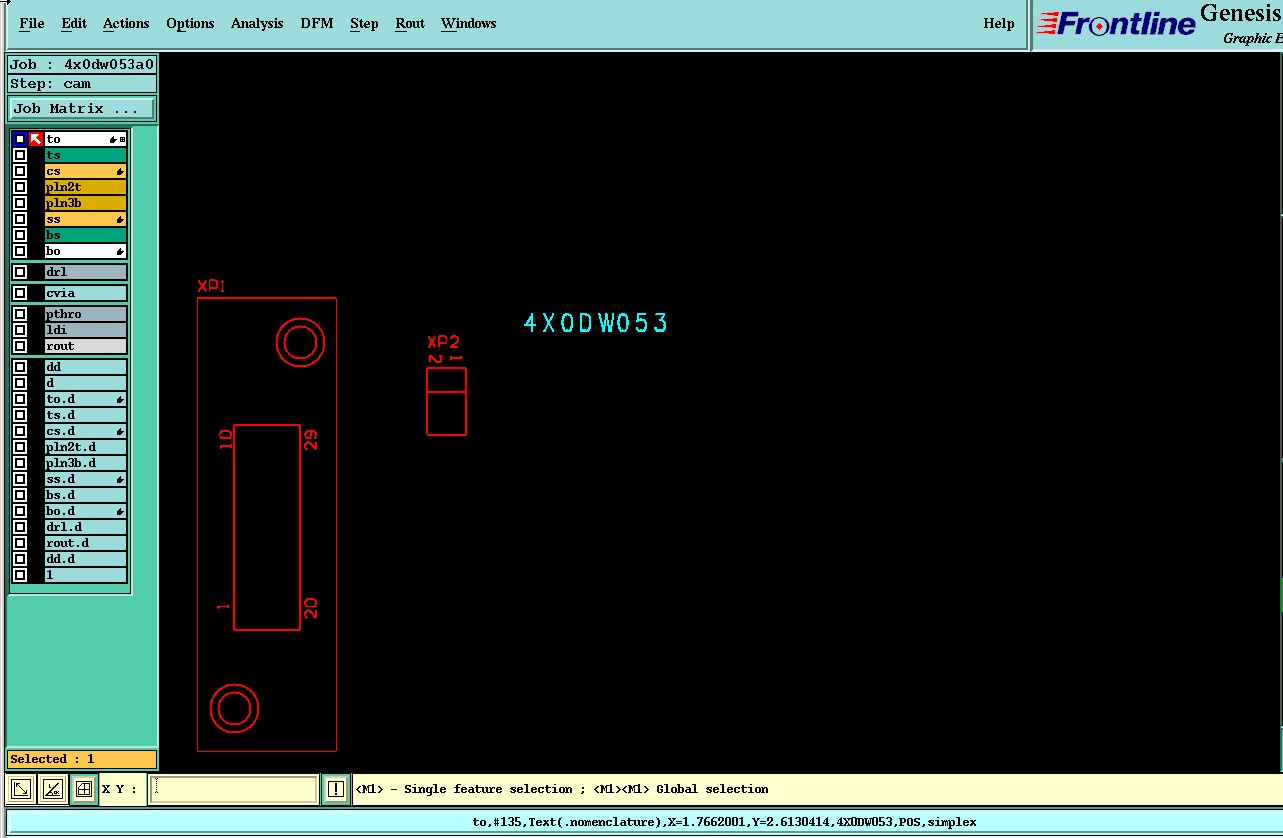Select the 'cs.d' layer name
Screen dimensions: 1283x838
[x=86, y=431]
